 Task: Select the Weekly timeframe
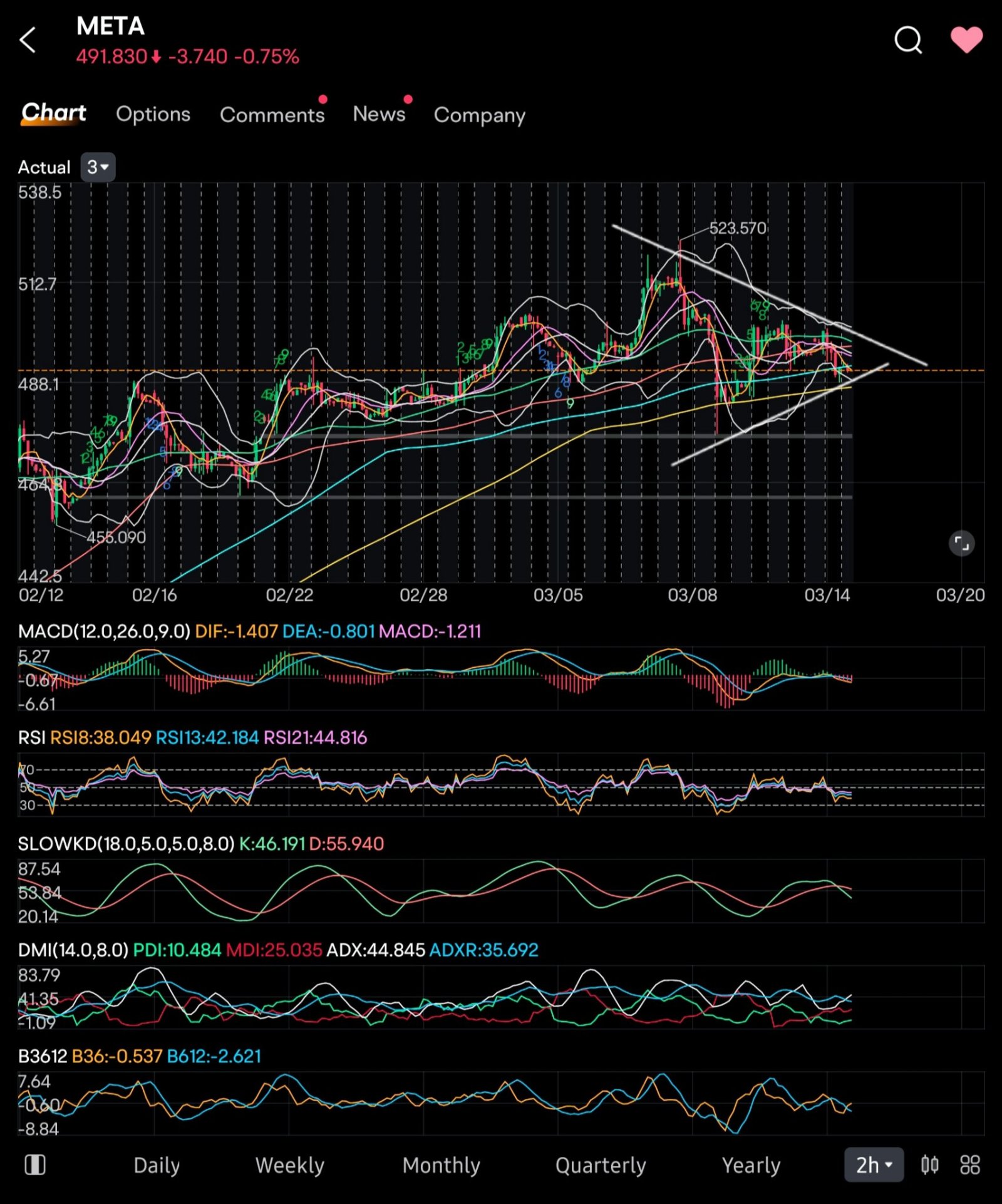point(290,1165)
